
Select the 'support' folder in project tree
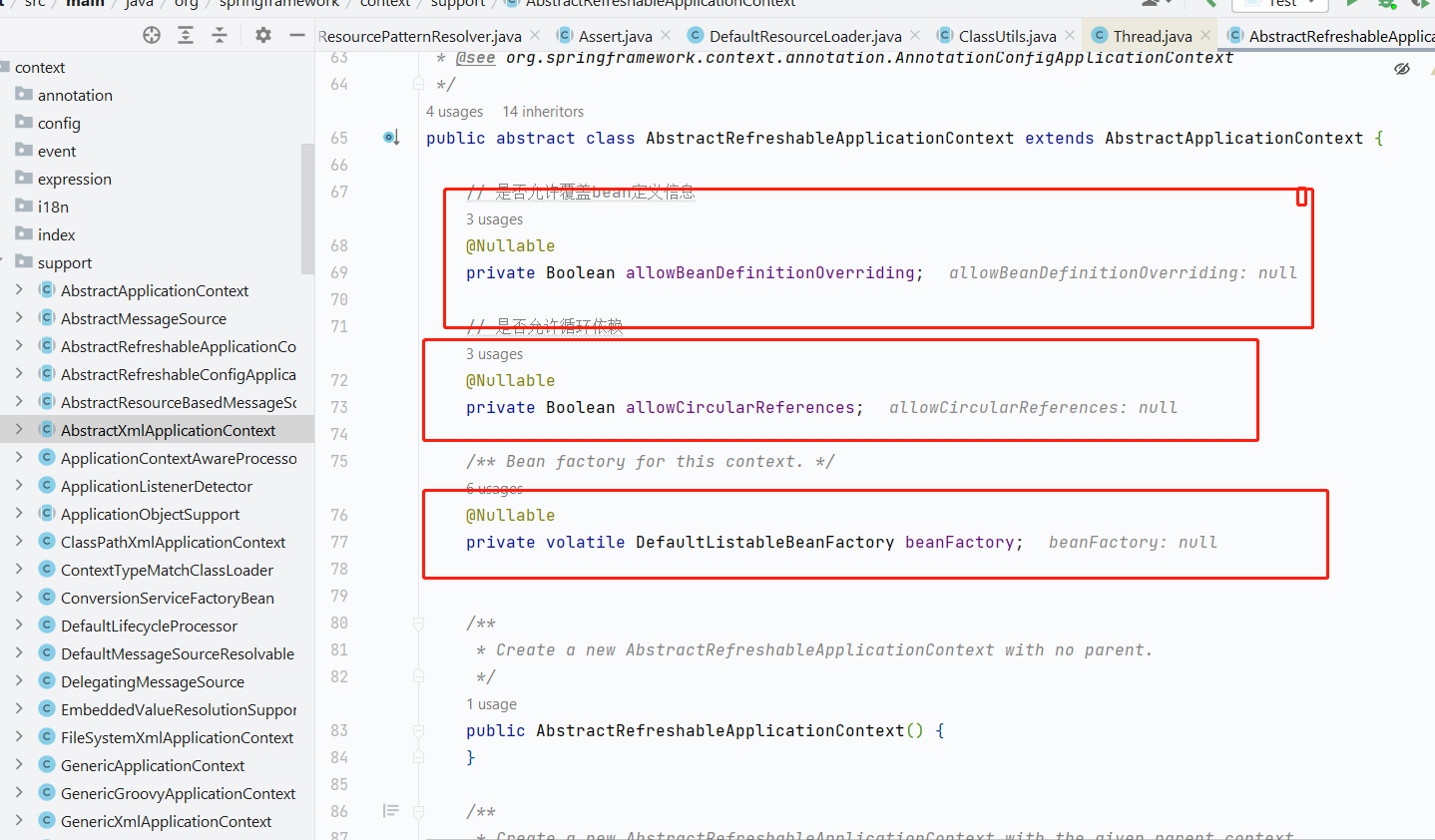pos(64,262)
